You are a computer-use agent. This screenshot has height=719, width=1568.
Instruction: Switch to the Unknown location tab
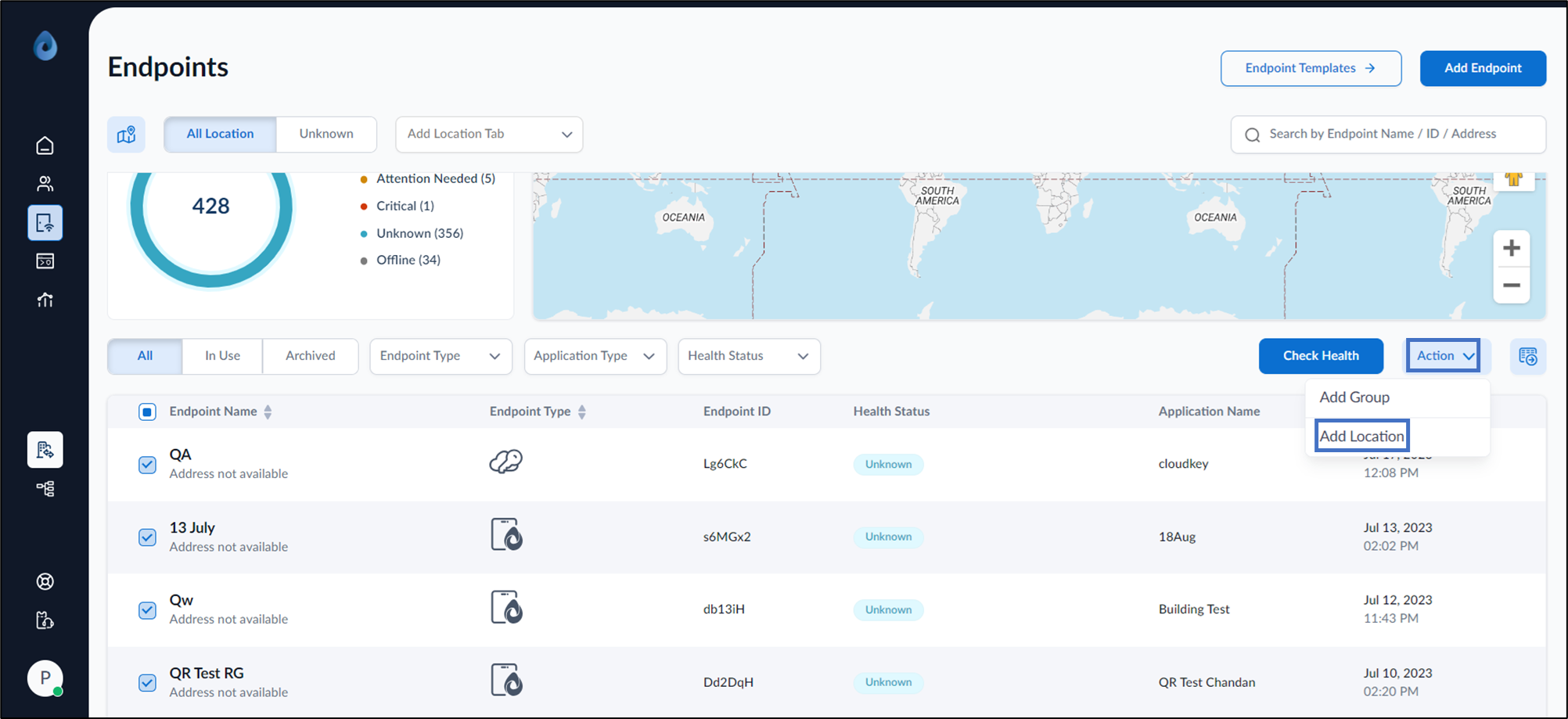tap(326, 134)
